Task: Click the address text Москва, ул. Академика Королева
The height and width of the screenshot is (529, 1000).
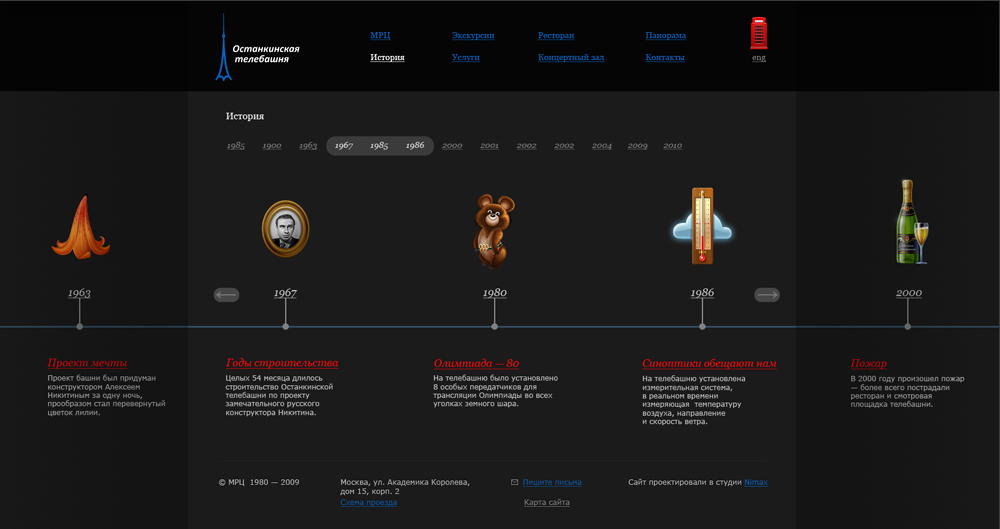Action: click(x=405, y=482)
